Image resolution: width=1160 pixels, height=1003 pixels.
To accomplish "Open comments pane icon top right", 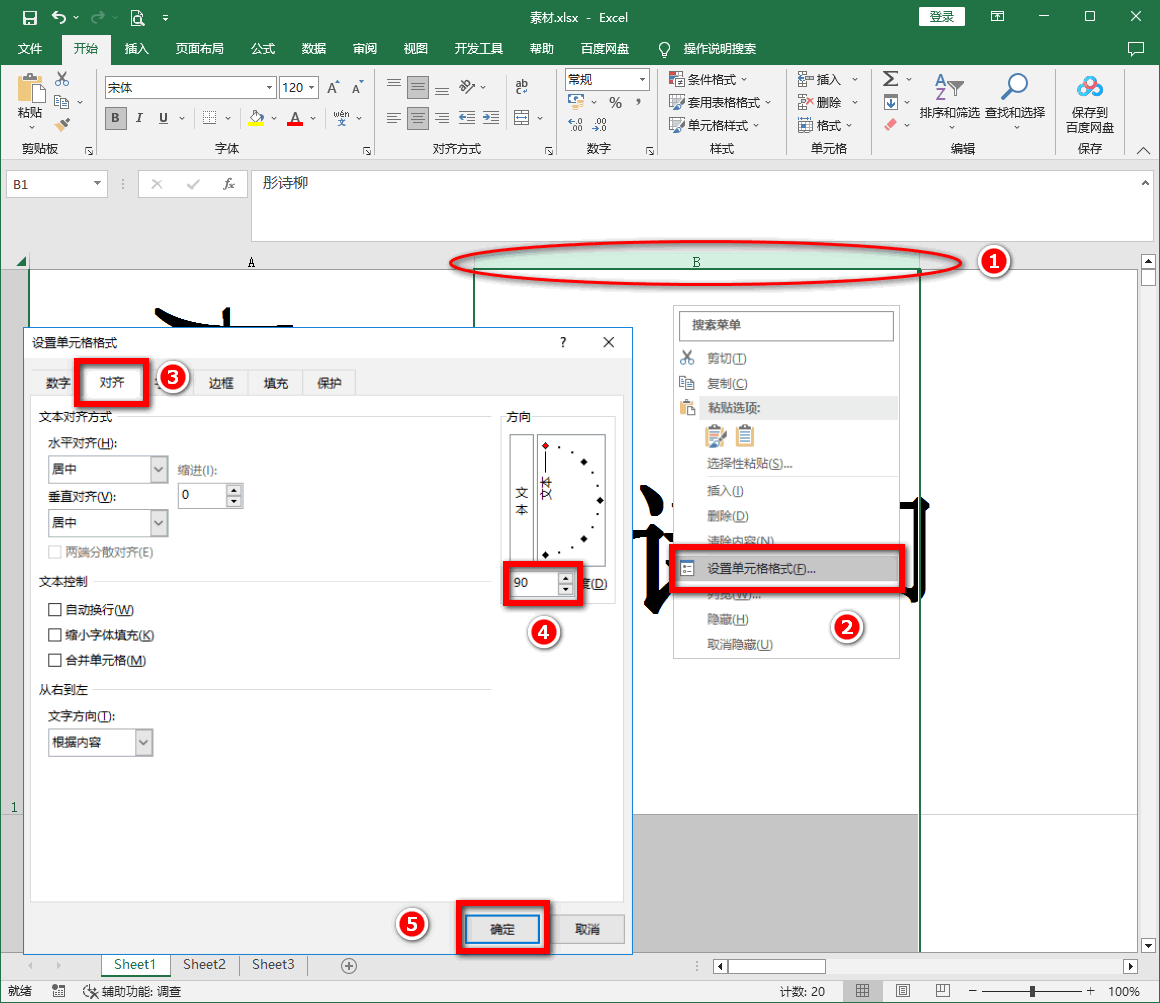I will click(x=1136, y=49).
